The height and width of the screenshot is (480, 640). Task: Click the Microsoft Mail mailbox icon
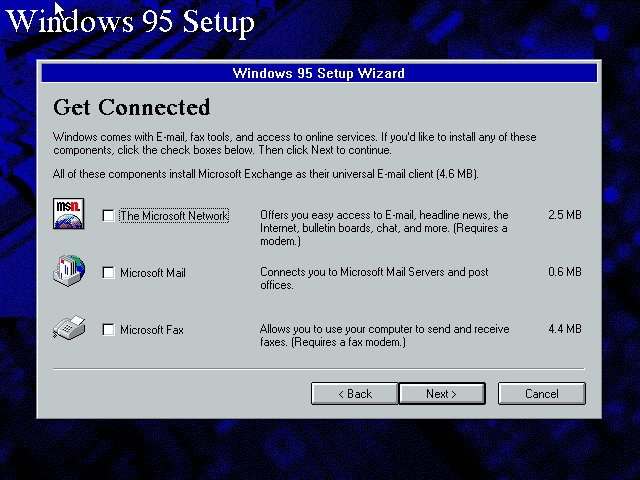69,271
